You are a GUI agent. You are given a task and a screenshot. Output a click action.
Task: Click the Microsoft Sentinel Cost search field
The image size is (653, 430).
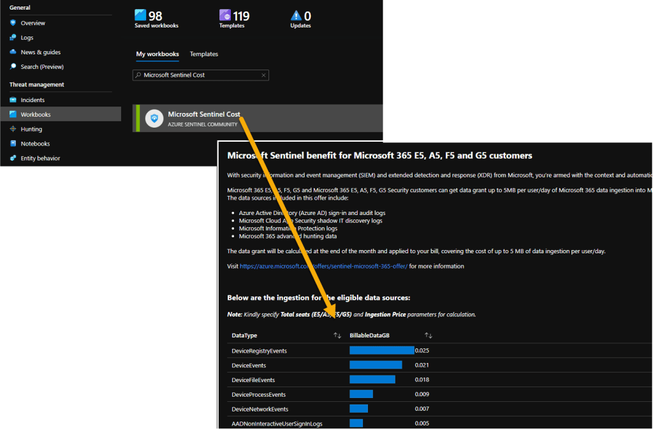[201, 75]
